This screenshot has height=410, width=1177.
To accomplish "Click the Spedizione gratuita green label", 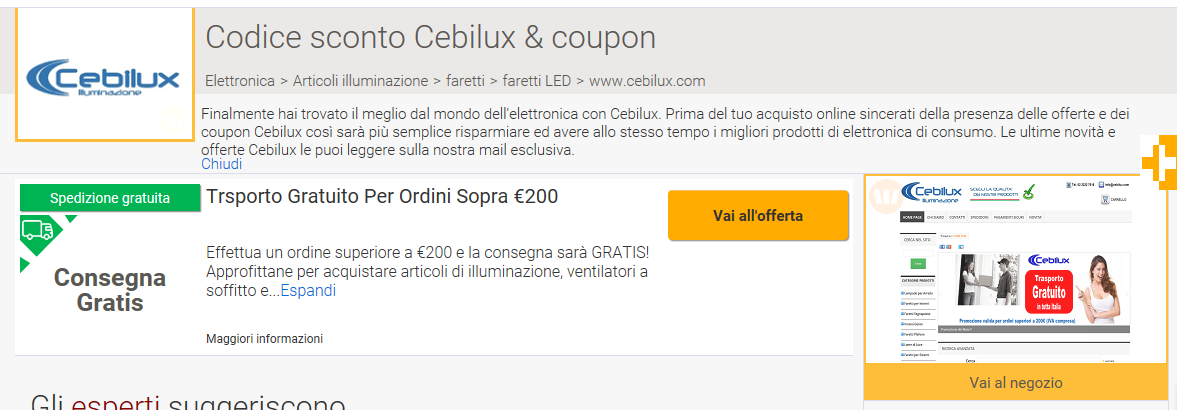I will coord(110,198).
